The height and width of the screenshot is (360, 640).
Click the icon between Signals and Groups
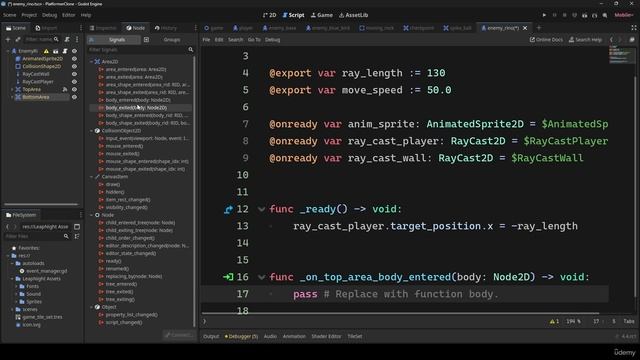[146, 40]
